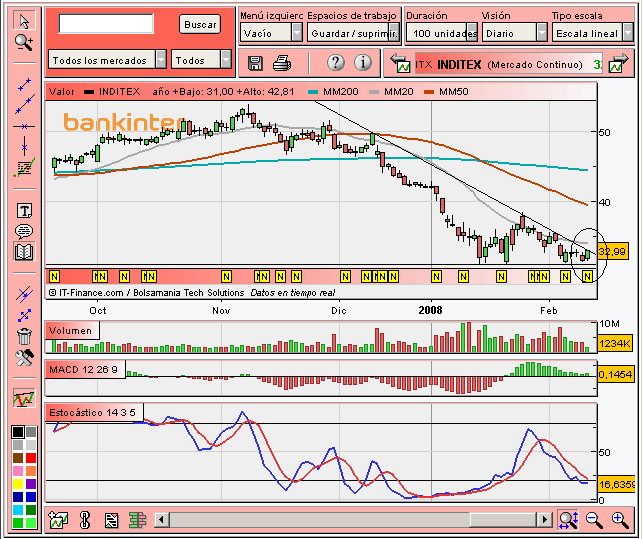Select the magnifier zoom tool in left toolbar
The height and width of the screenshot is (539, 643).
point(23,42)
